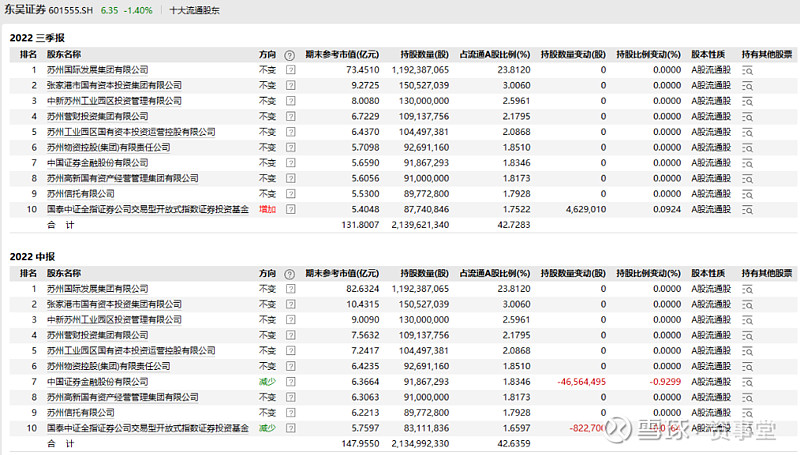Viewport: 800px width, 455px height.
Task: Open other holdings icon for 苏州国际发展集团 in 中报
Action: (747, 289)
